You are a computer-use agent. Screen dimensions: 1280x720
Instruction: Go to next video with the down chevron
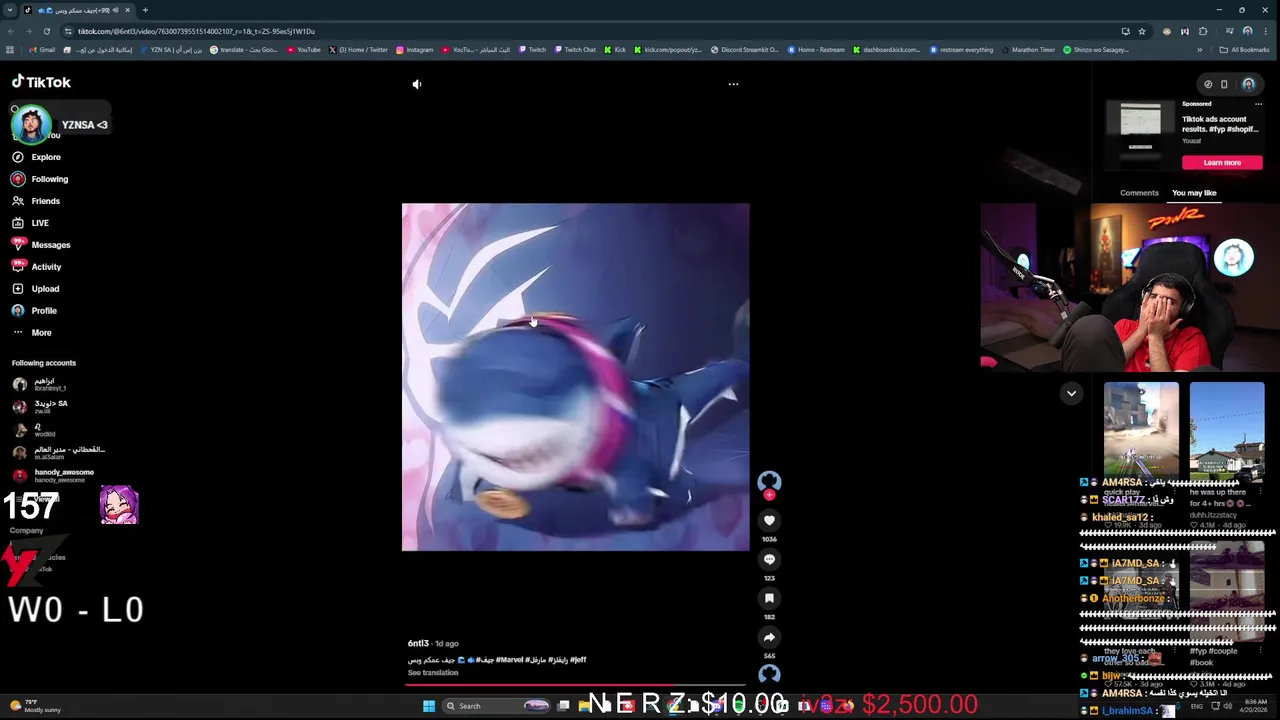click(x=1071, y=393)
